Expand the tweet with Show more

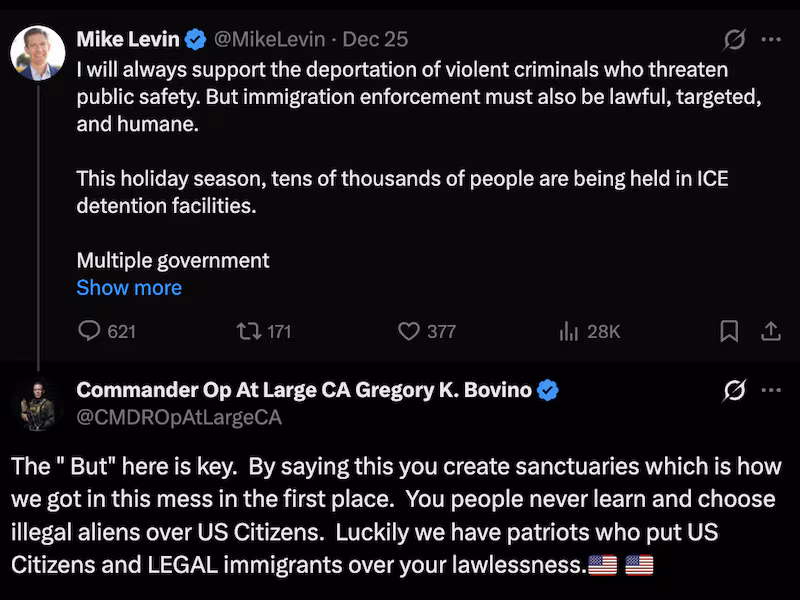pyautogui.click(x=129, y=287)
